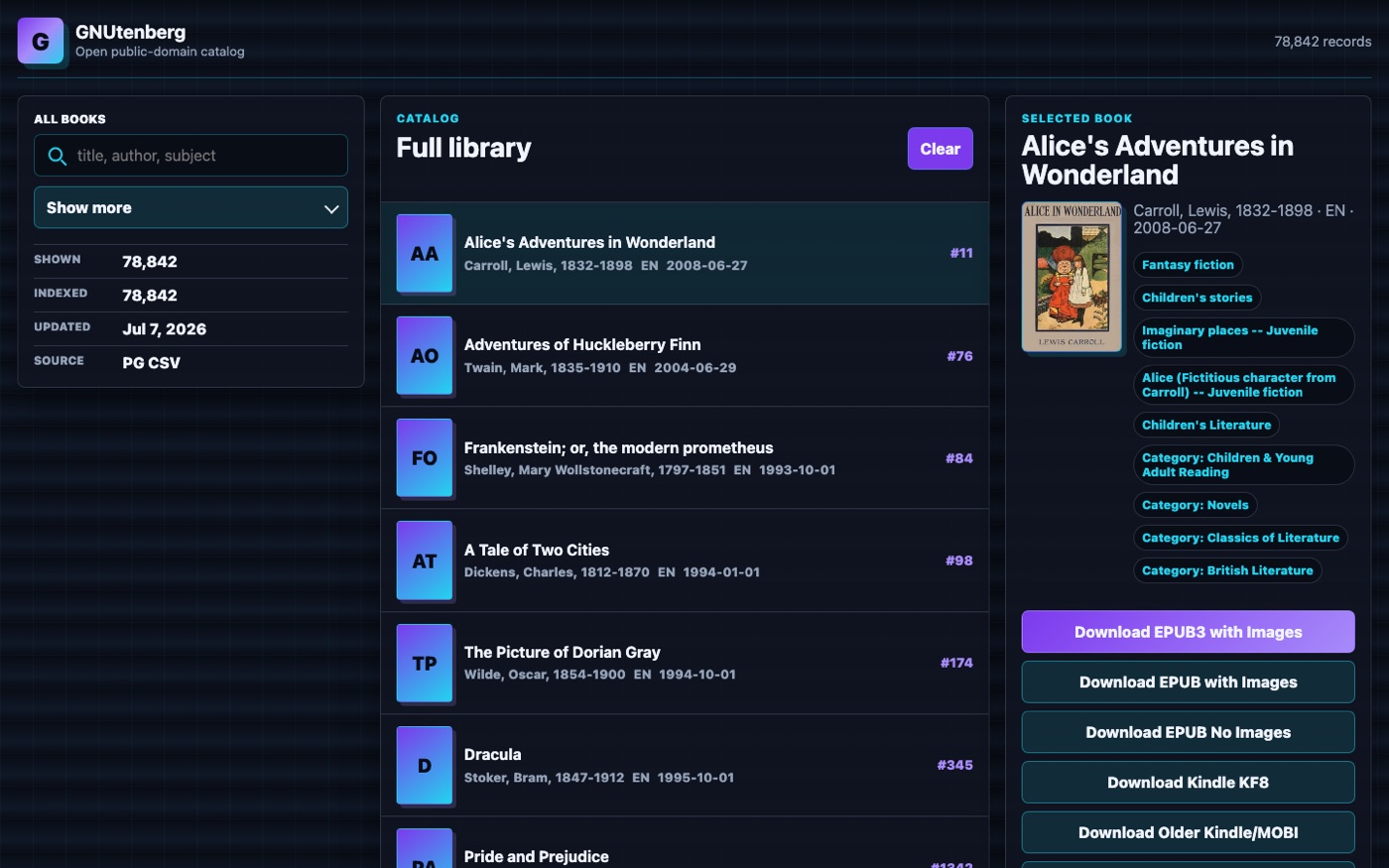Open book number #84 link

pyautogui.click(x=958, y=457)
